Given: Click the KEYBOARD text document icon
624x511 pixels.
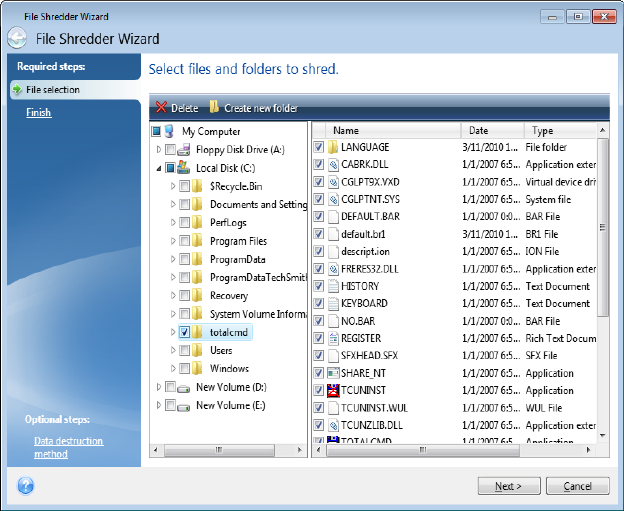Looking at the screenshot, I should (333, 303).
